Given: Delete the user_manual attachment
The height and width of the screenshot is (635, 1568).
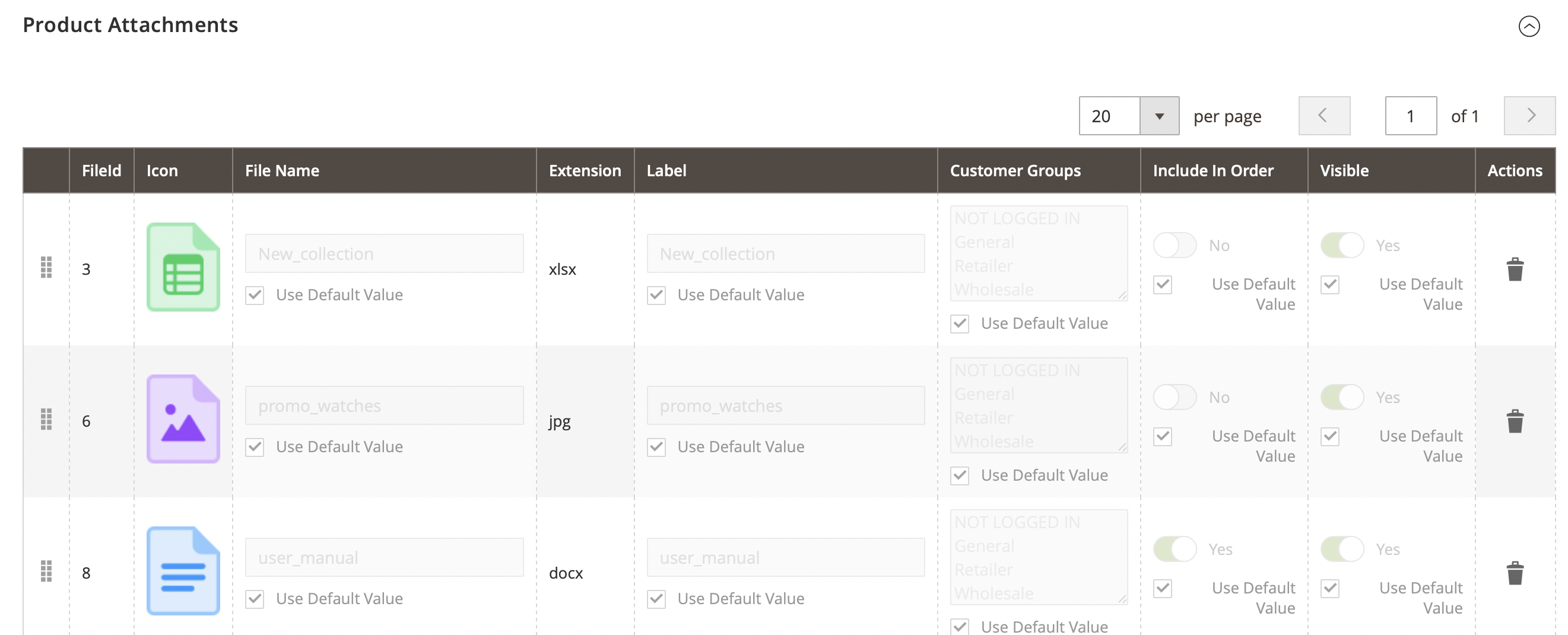Looking at the screenshot, I should point(1515,573).
